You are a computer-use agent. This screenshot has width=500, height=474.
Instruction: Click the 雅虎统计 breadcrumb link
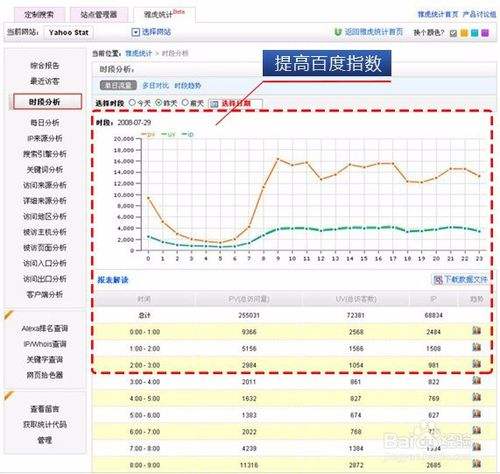click(x=138, y=53)
